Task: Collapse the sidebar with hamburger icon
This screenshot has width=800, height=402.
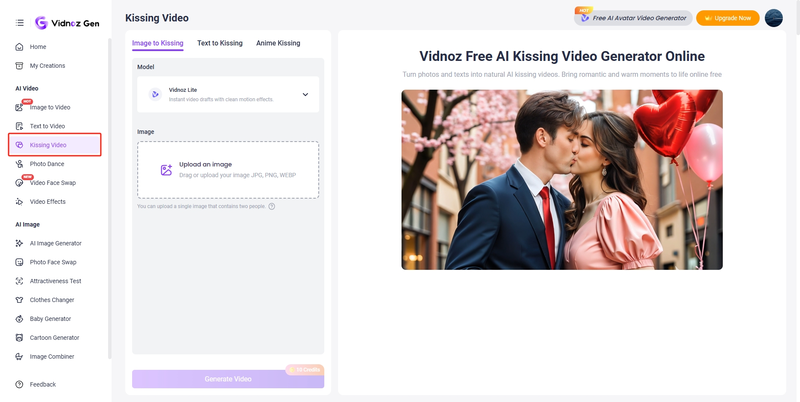Action: tap(19, 23)
